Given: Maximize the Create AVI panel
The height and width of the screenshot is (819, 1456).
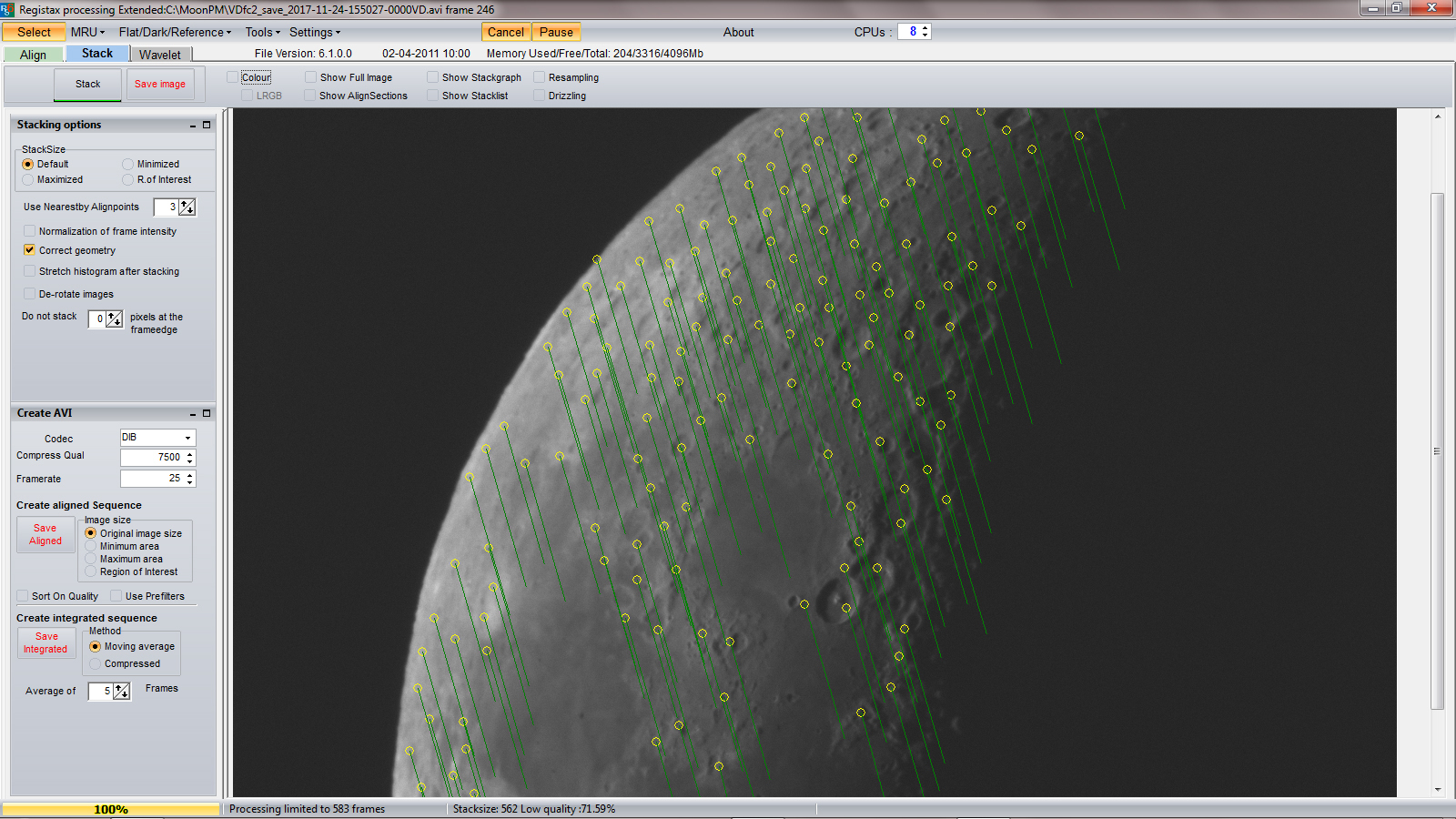Looking at the screenshot, I should coord(207,413).
